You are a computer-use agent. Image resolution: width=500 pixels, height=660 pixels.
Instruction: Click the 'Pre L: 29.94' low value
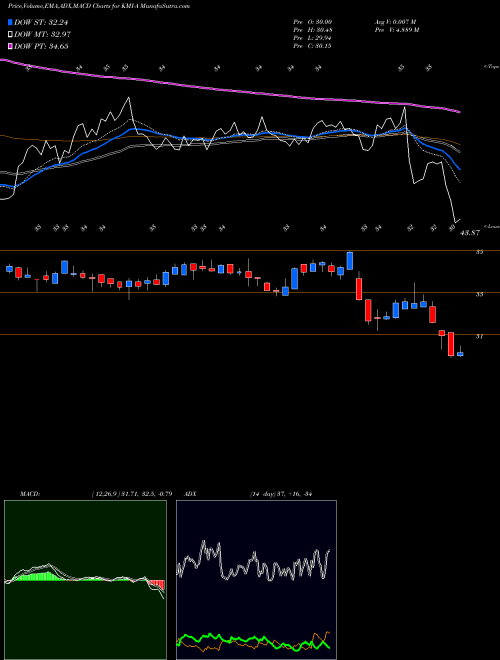pos(312,38)
